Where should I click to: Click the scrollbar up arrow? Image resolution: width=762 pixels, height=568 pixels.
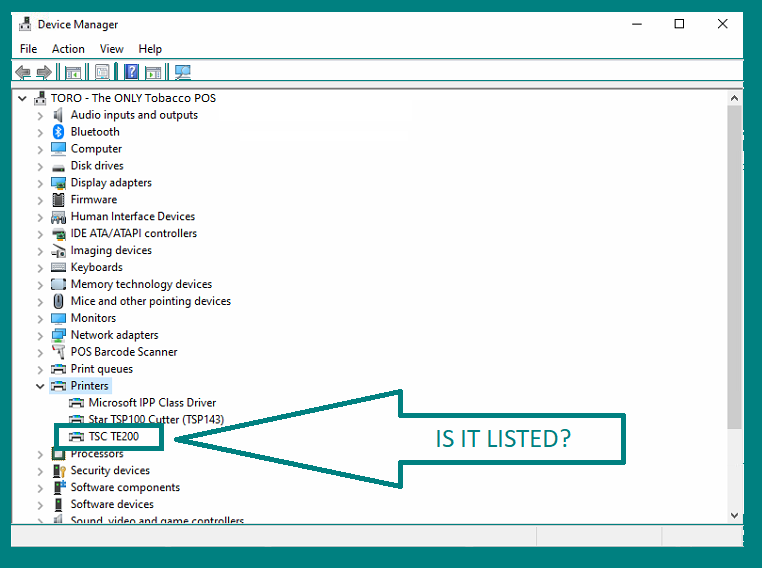coord(734,98)
